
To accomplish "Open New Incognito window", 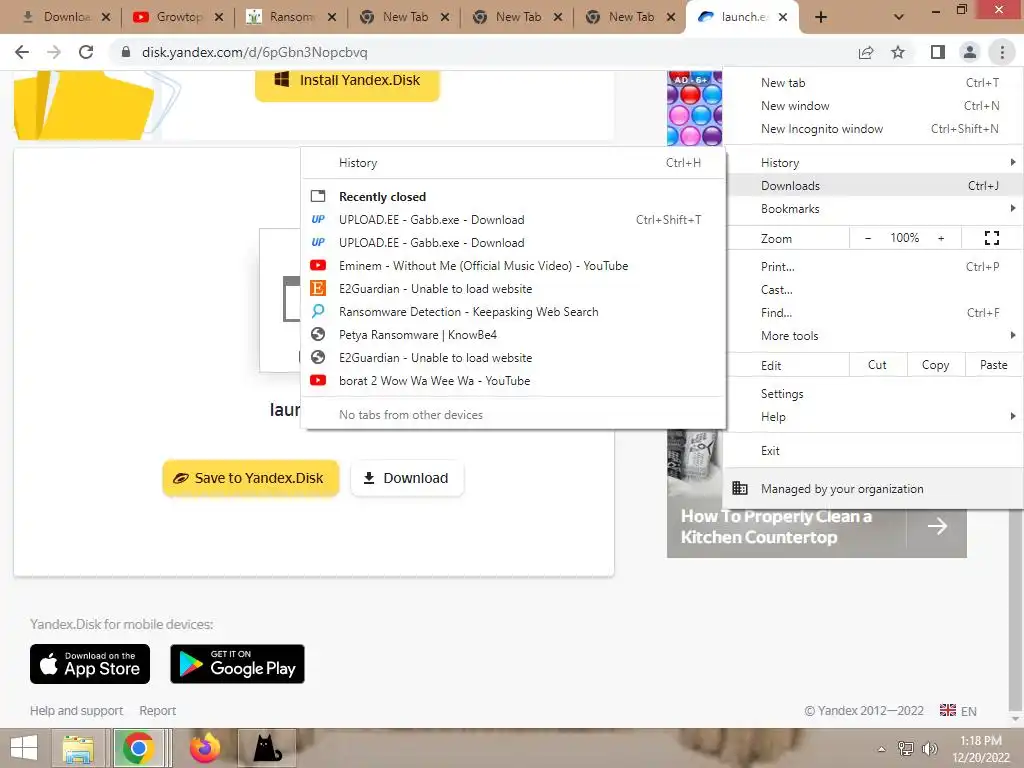I will (x=874, y=129).
